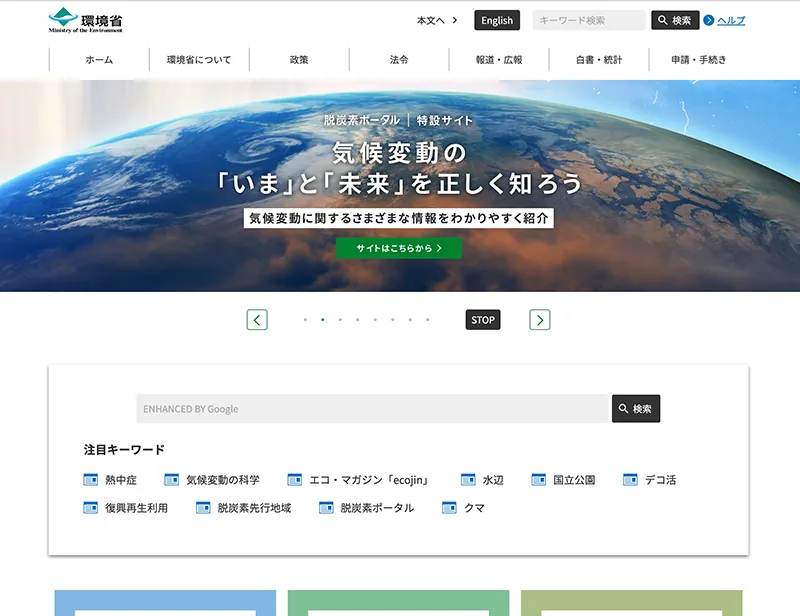Select the fifth carousel dot

tap(375, 319)
